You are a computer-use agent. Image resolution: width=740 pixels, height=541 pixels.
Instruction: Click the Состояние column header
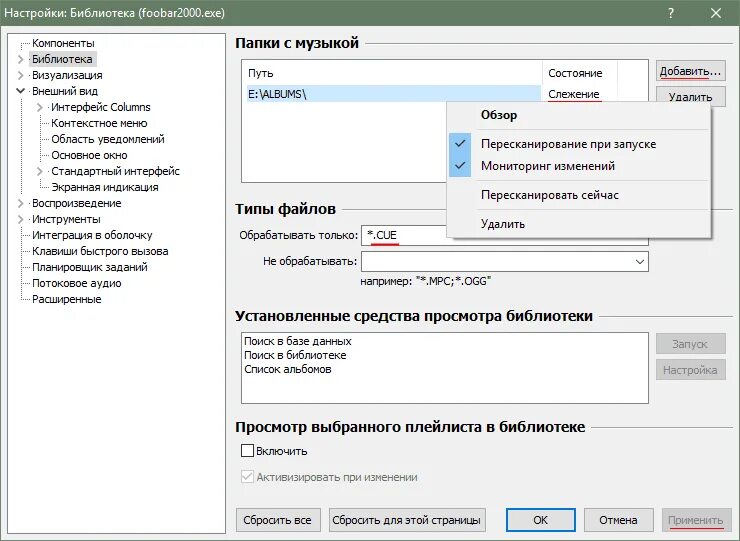tap(580, 73)
